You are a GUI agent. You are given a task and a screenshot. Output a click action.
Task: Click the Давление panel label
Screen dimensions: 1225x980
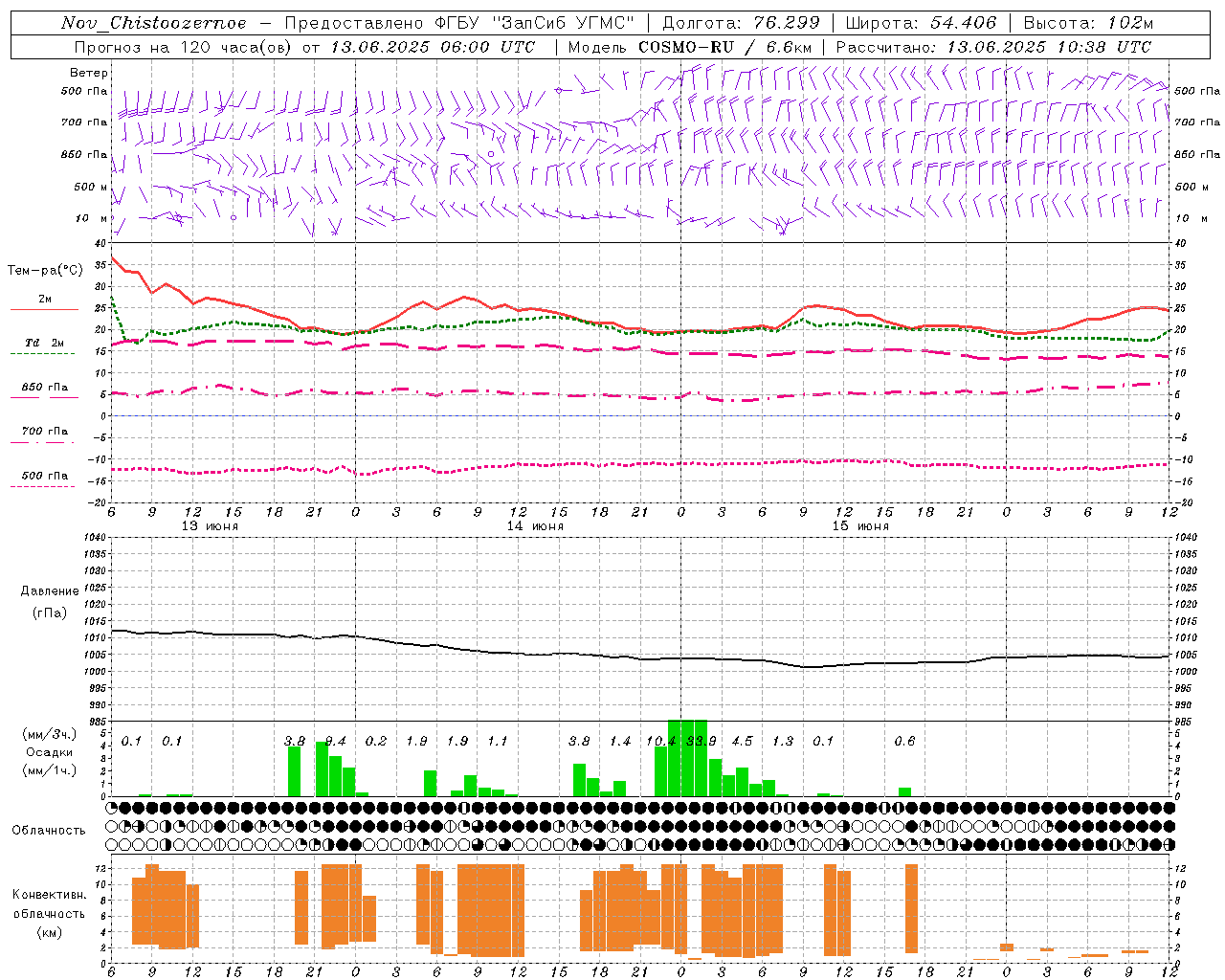(50, 591)
